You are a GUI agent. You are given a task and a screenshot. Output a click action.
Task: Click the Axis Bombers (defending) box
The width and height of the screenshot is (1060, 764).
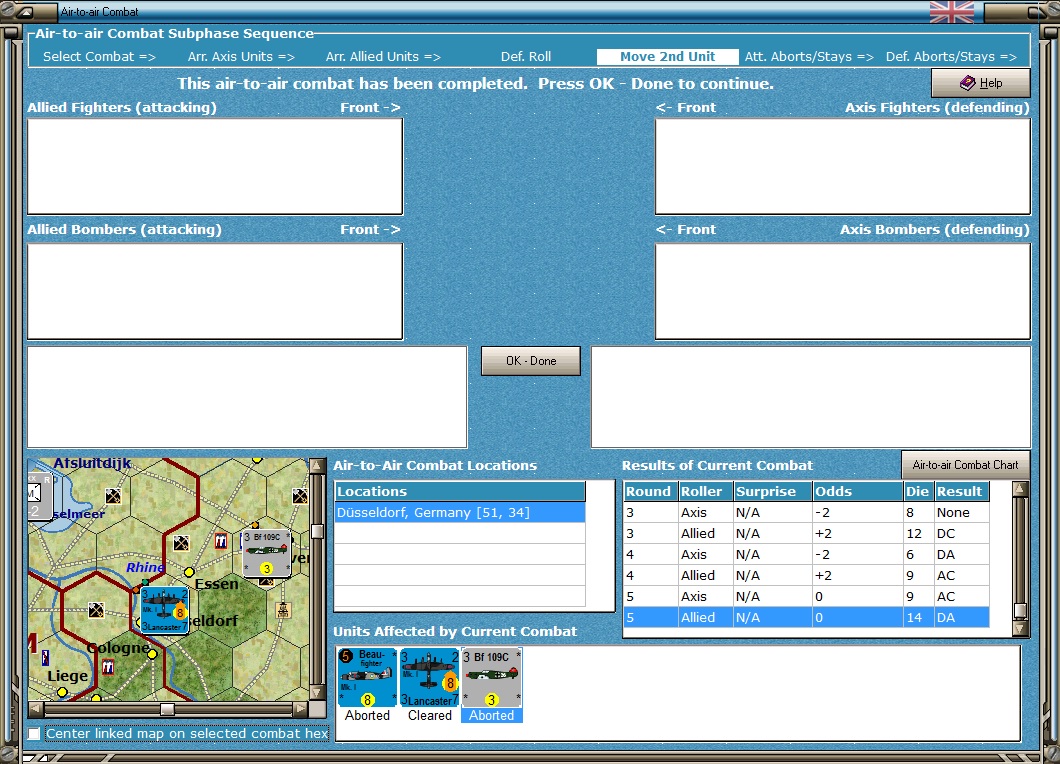(x=843, y=291)
